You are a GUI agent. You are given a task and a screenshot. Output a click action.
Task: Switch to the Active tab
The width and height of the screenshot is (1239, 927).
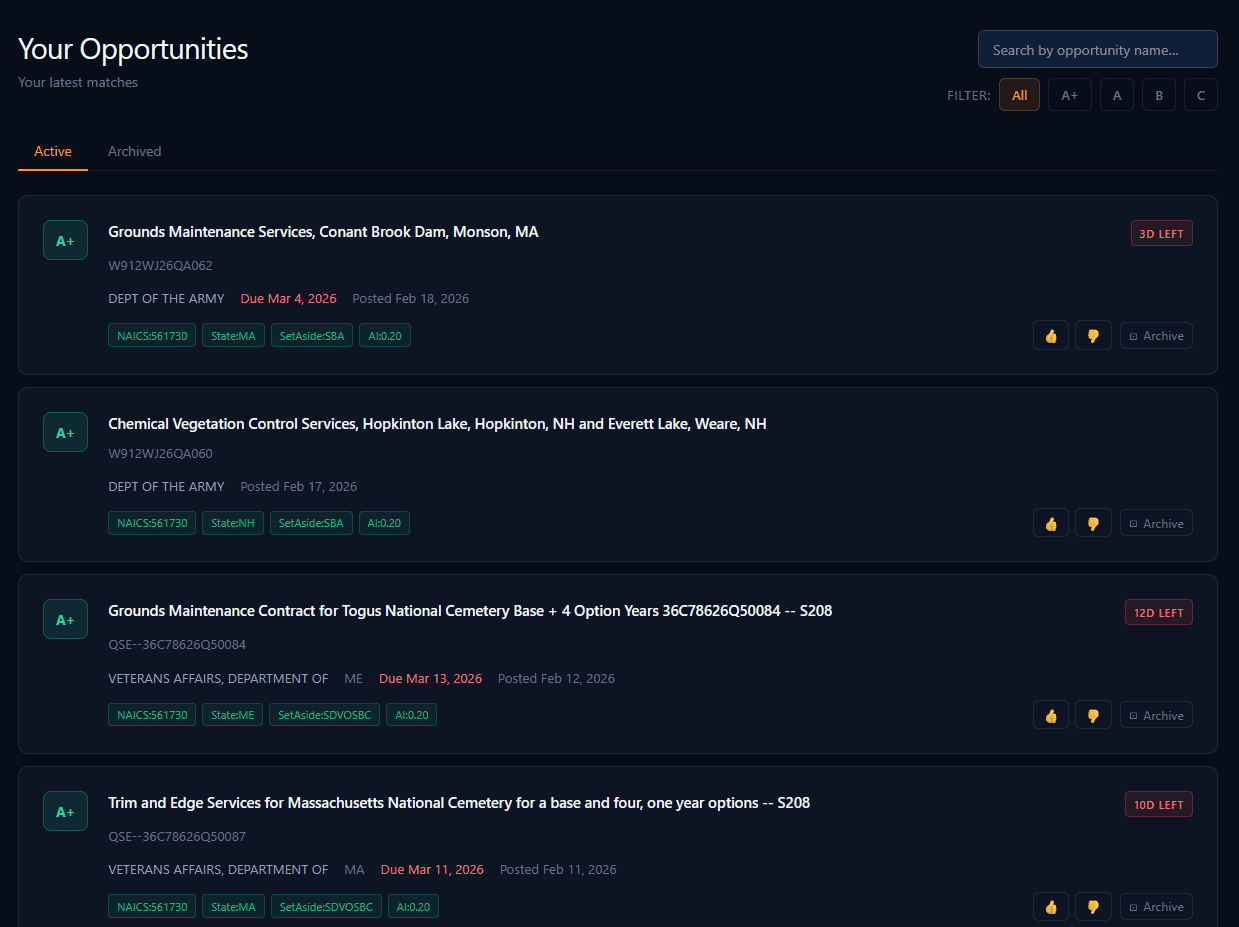[53, 151]
